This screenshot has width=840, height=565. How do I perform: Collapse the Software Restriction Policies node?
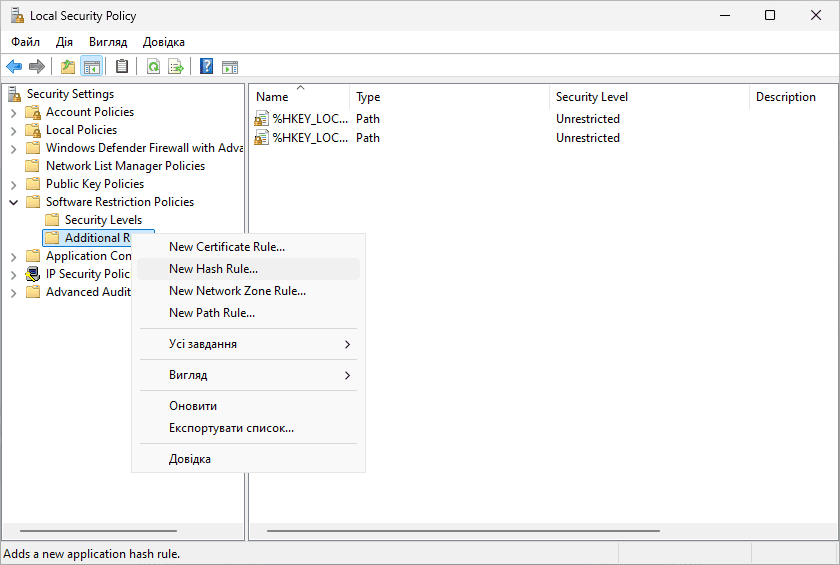tap(13, 202)
